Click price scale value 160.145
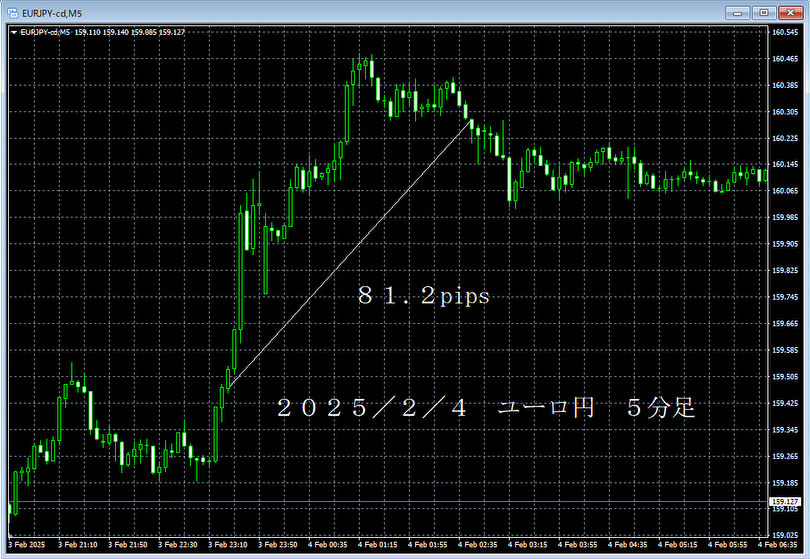The image size is (810, 559). 785,164
